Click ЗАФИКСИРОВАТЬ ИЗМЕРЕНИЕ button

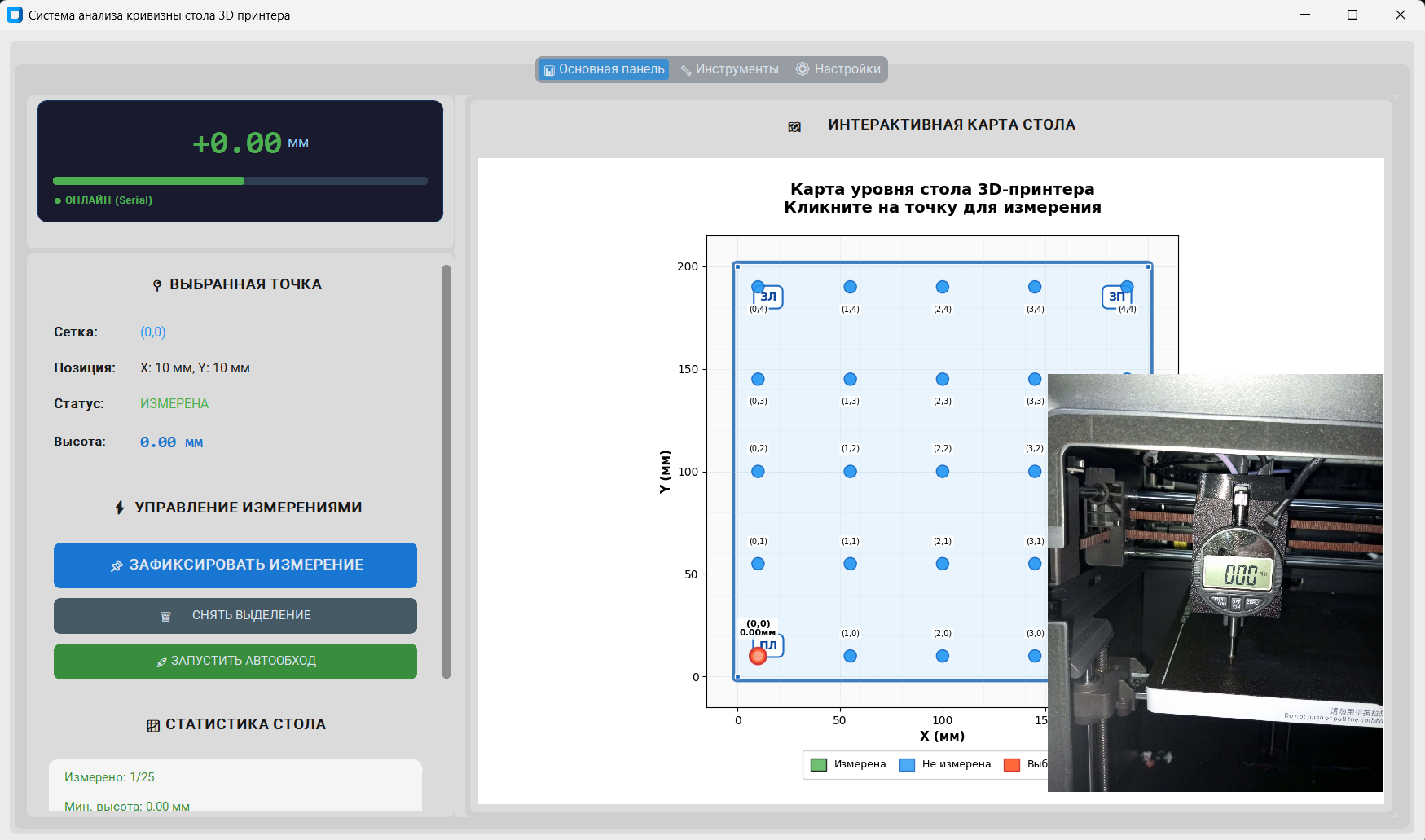point(235,565)
